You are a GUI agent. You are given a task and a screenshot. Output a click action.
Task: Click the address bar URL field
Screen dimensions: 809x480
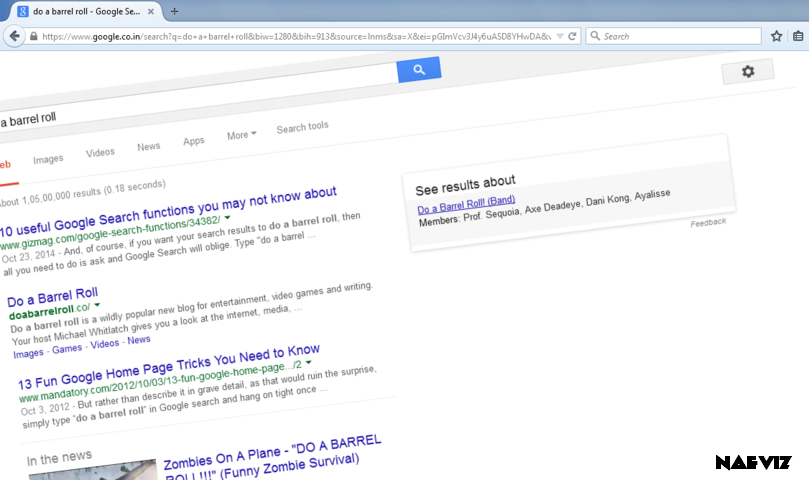point(297,36)
